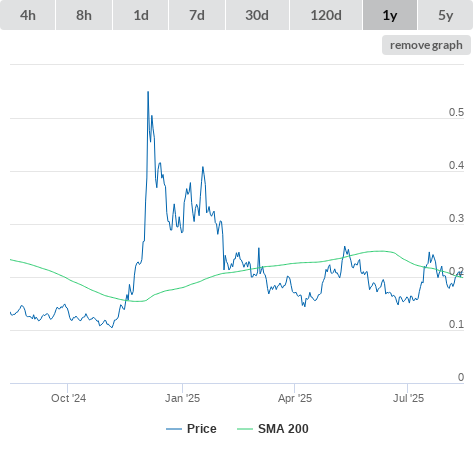
Task: Click the highest price peak on chart
Action: [148, 92]
